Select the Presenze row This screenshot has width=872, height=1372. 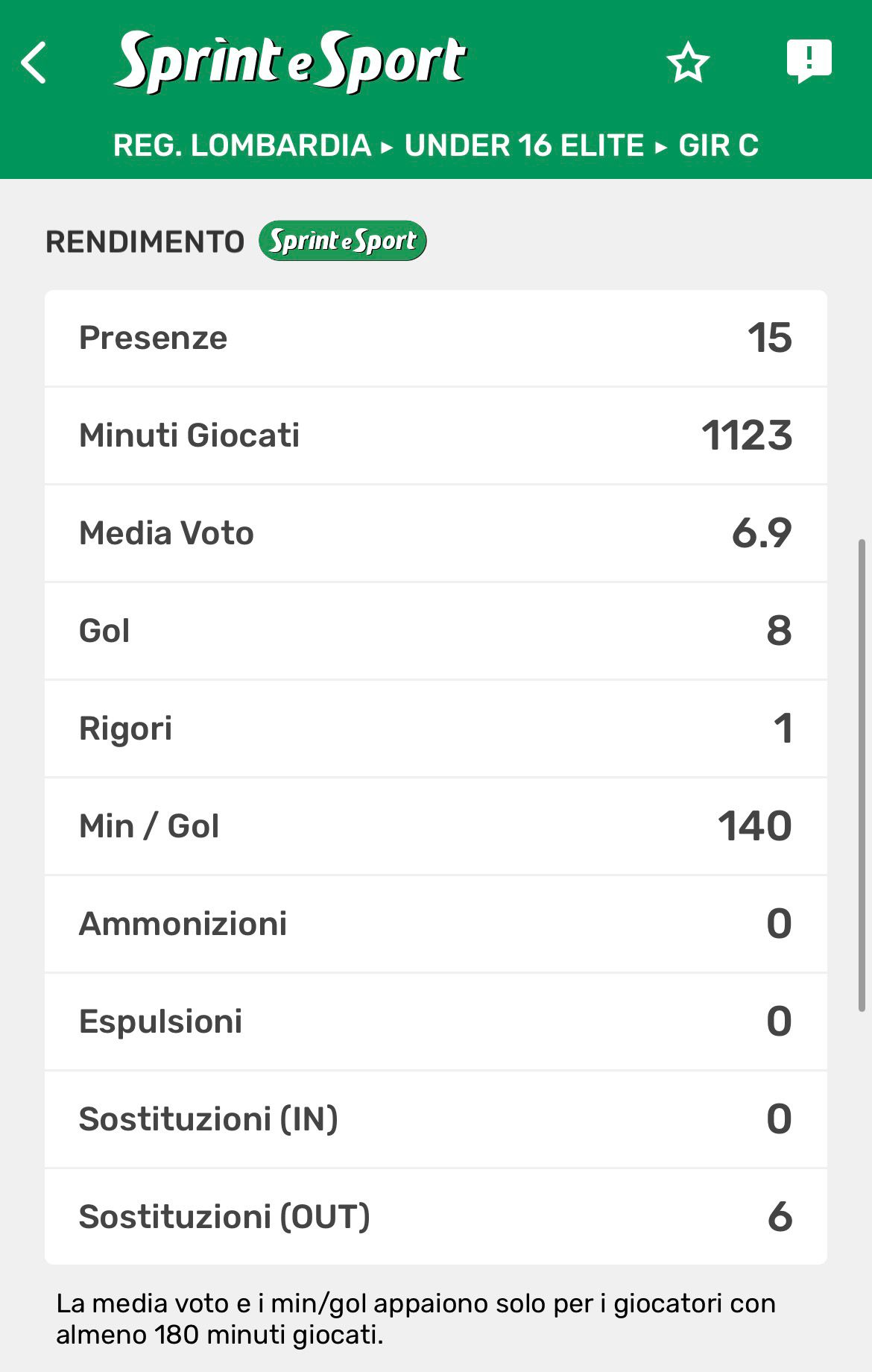[436, 338]
